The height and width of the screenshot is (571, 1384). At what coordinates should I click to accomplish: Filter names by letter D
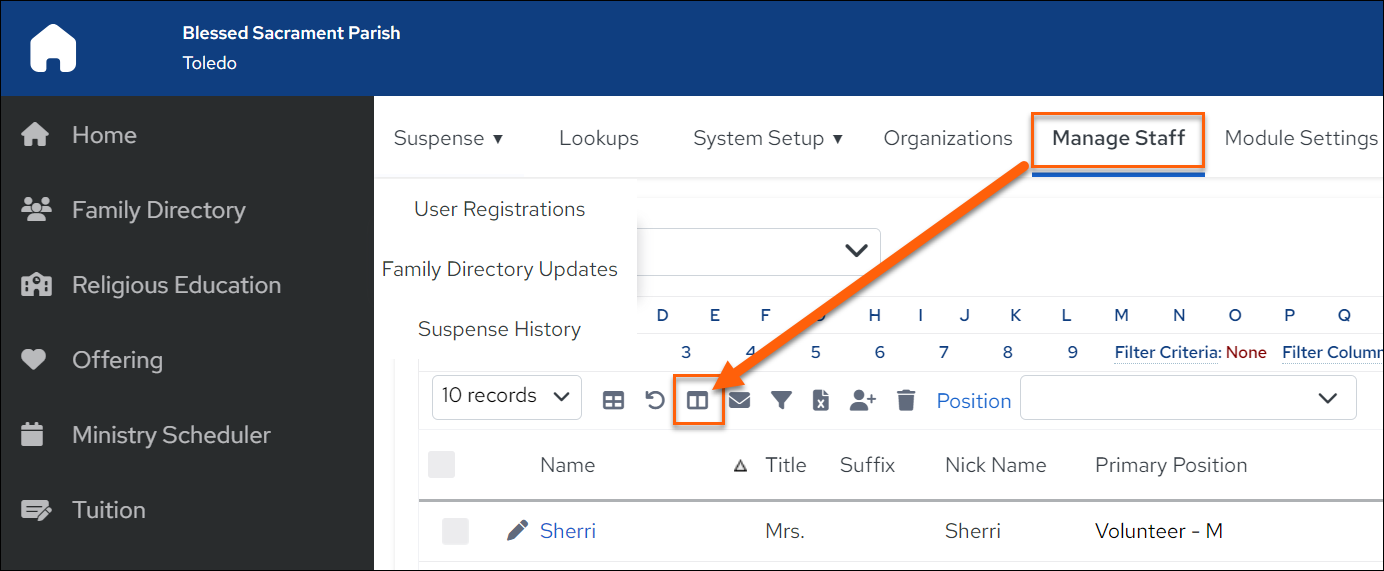point(663,315)
